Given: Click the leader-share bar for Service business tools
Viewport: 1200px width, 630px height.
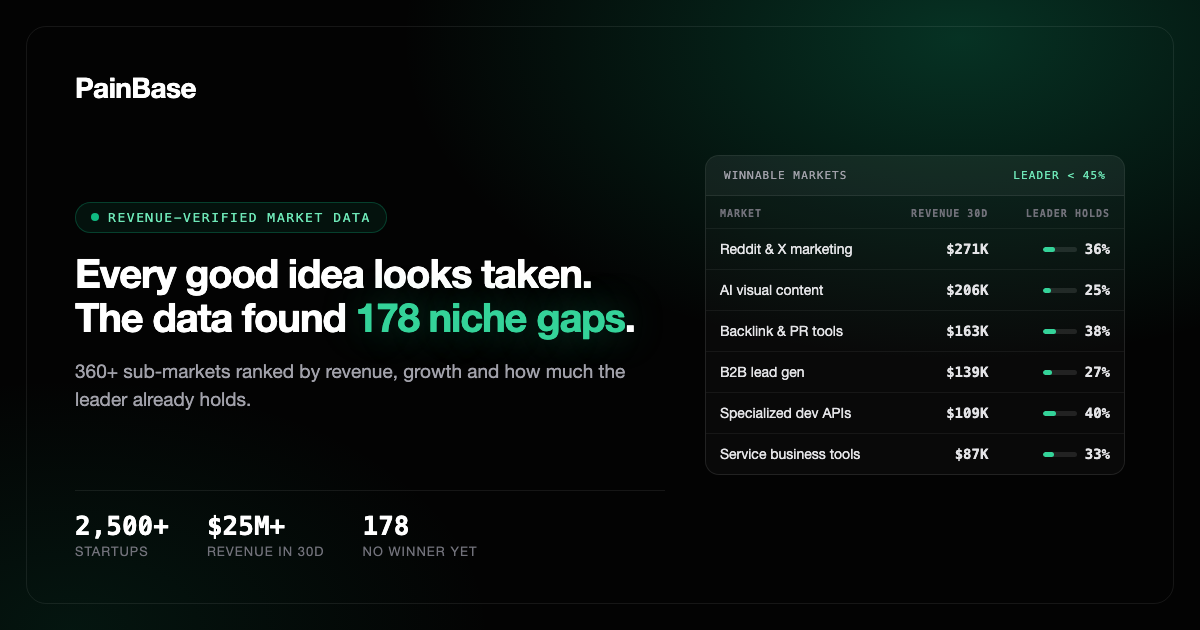Looking at the screenshot, I should [x=1060, y=454].
